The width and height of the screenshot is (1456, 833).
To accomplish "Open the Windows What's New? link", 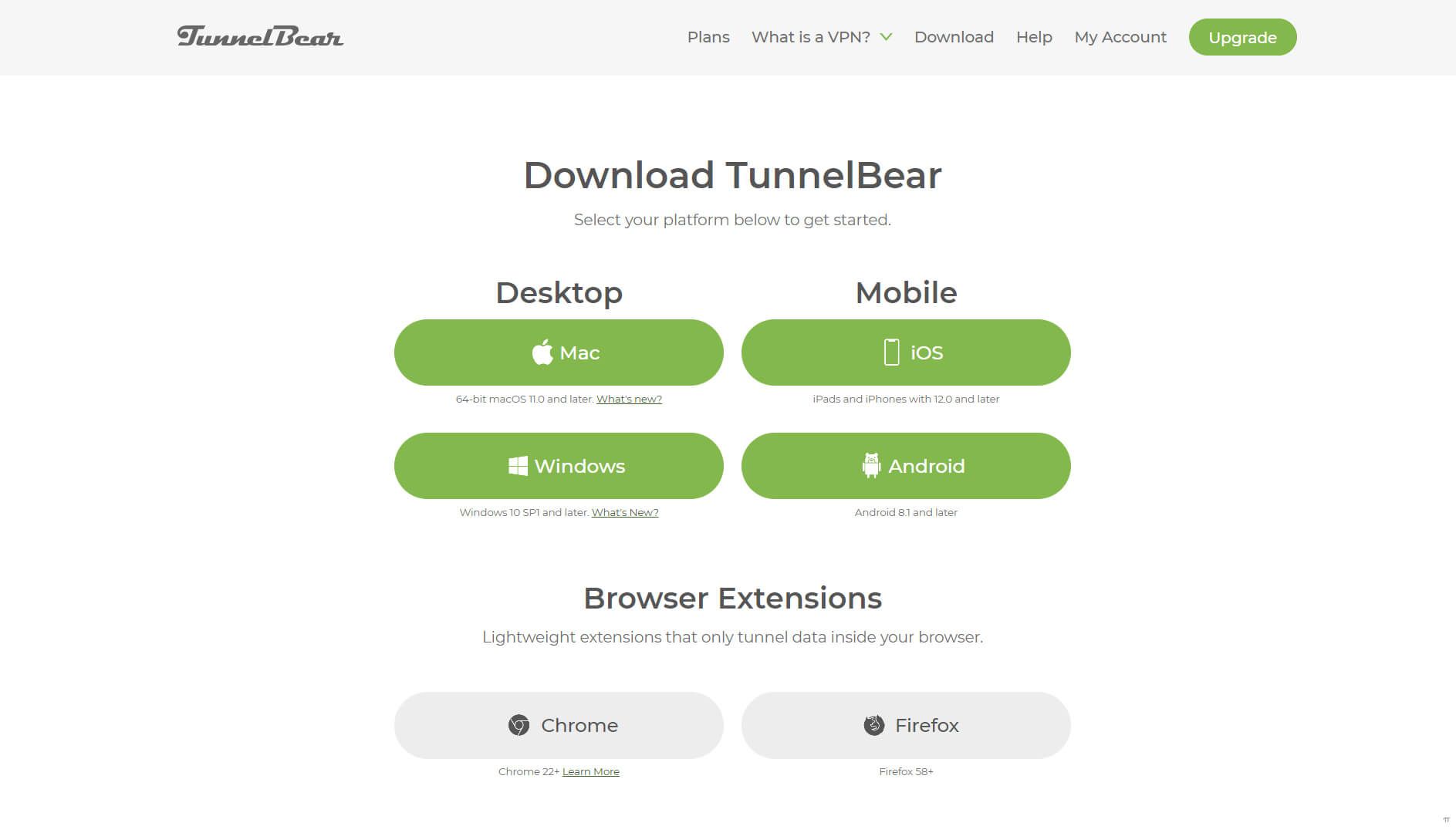I will pyautogui.click(x=625, y=512).
